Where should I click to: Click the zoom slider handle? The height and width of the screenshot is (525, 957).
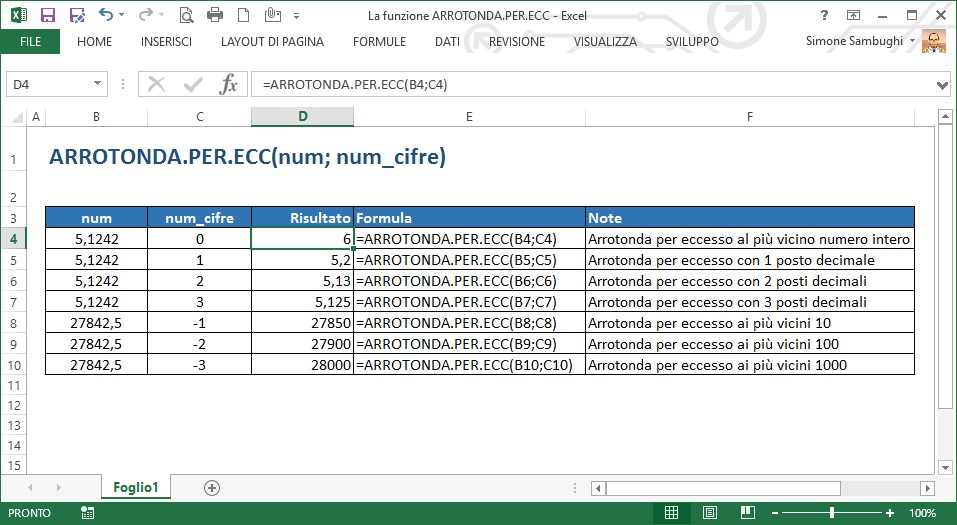click(x=832, y=513)
